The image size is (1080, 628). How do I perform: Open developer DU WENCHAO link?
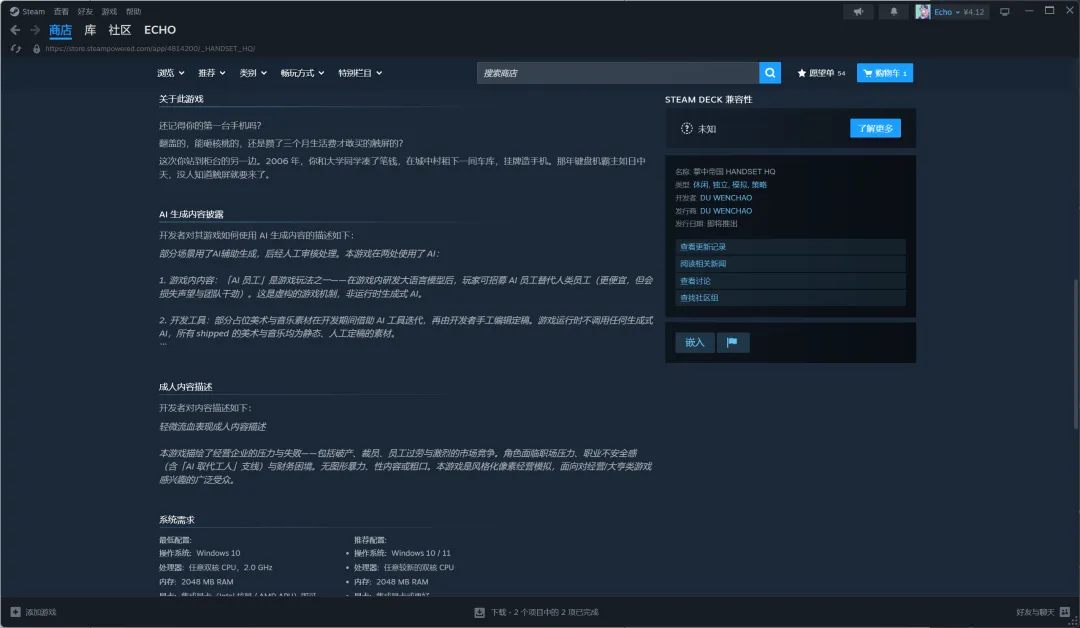click(726, 198)
